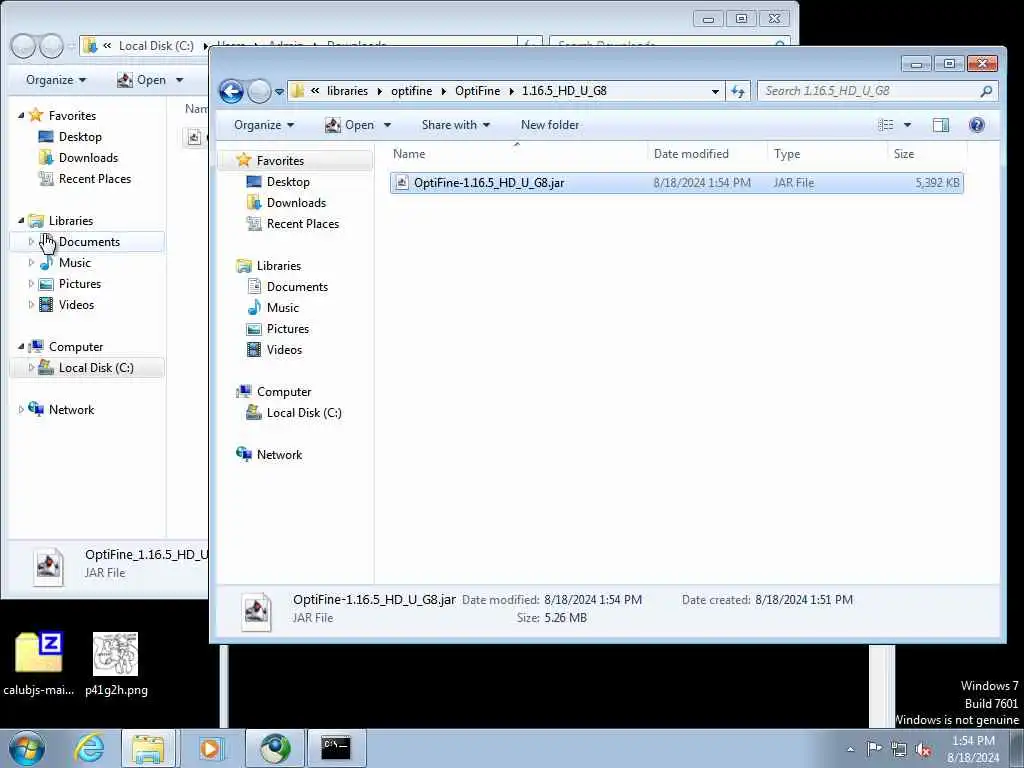Open address bar history dropdown arrow

click(x=715, y=91)
